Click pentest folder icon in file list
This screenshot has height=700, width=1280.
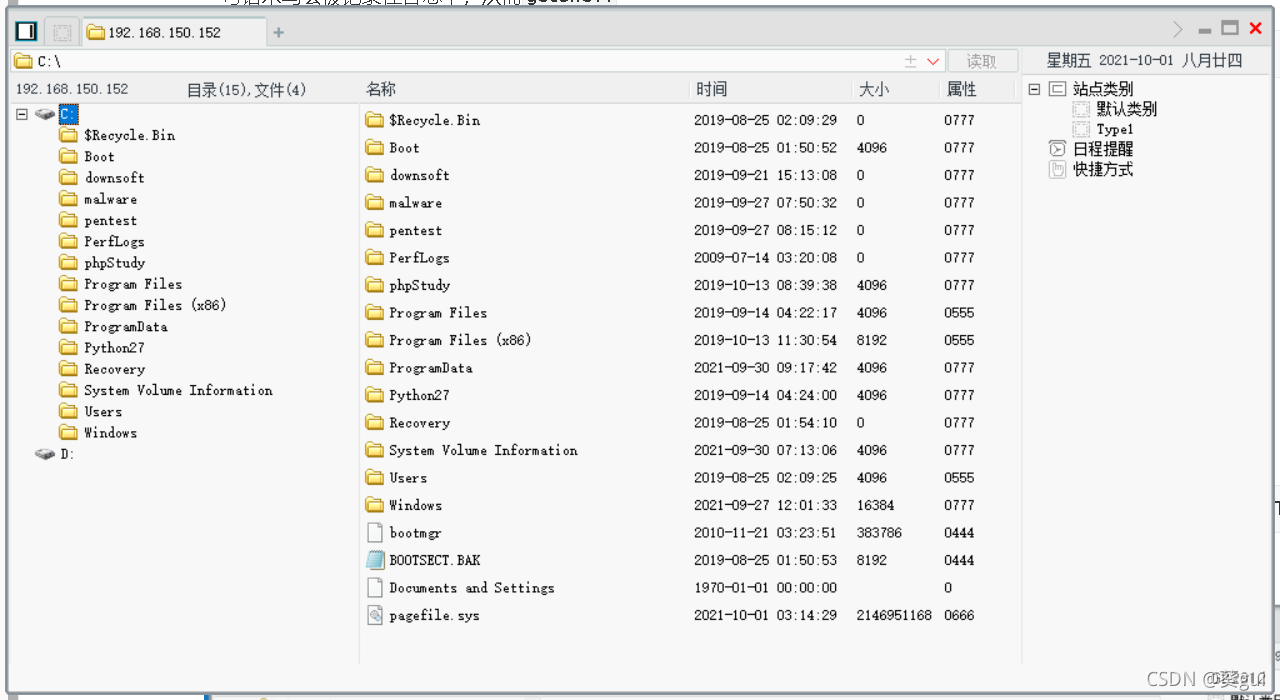(x=375, y=230)
